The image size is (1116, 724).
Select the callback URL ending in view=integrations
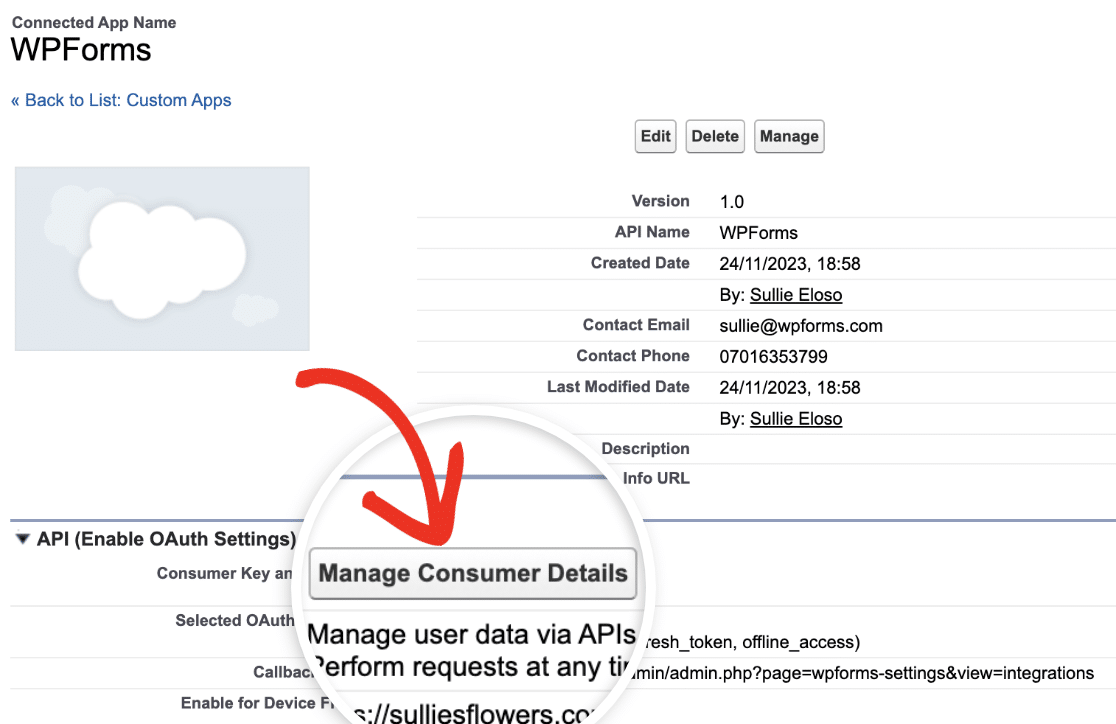(863, 673)
